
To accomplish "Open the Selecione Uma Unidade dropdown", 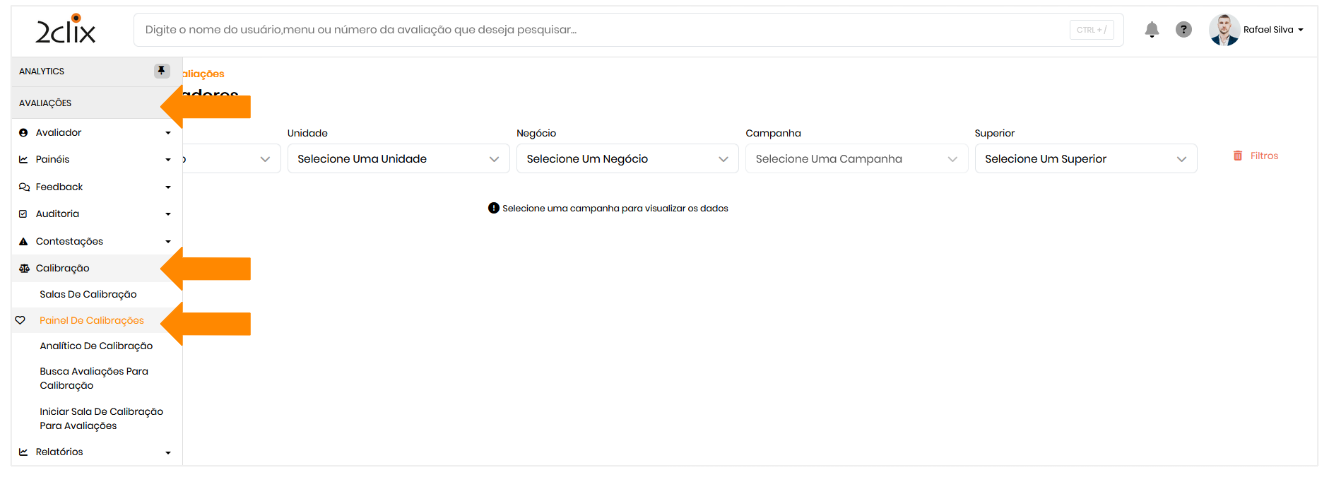I will (397, 159).
